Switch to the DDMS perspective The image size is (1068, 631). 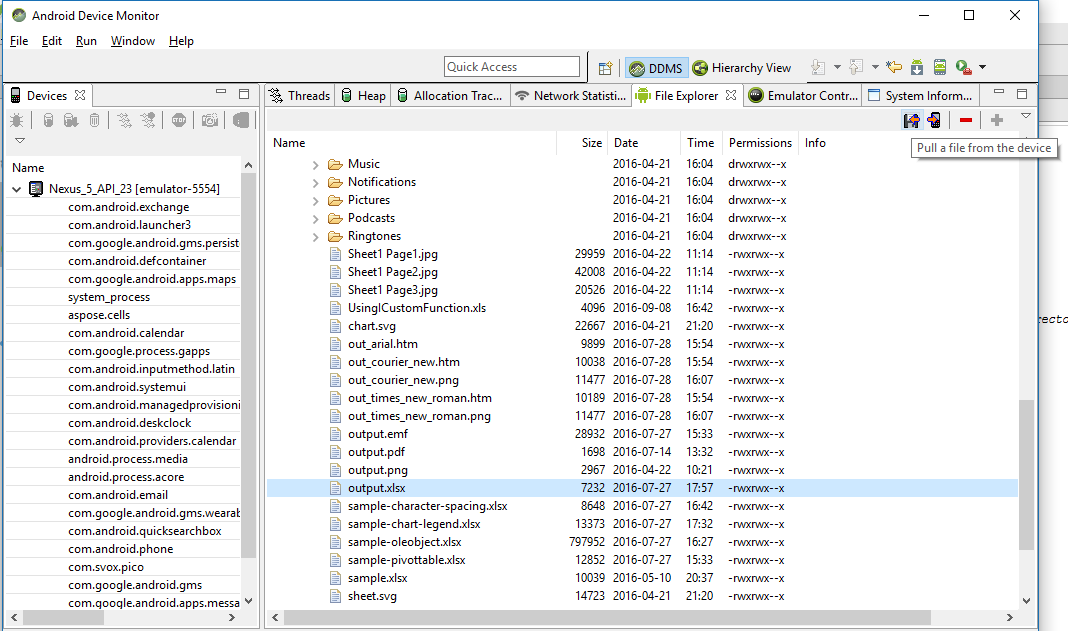pos(655,68)
